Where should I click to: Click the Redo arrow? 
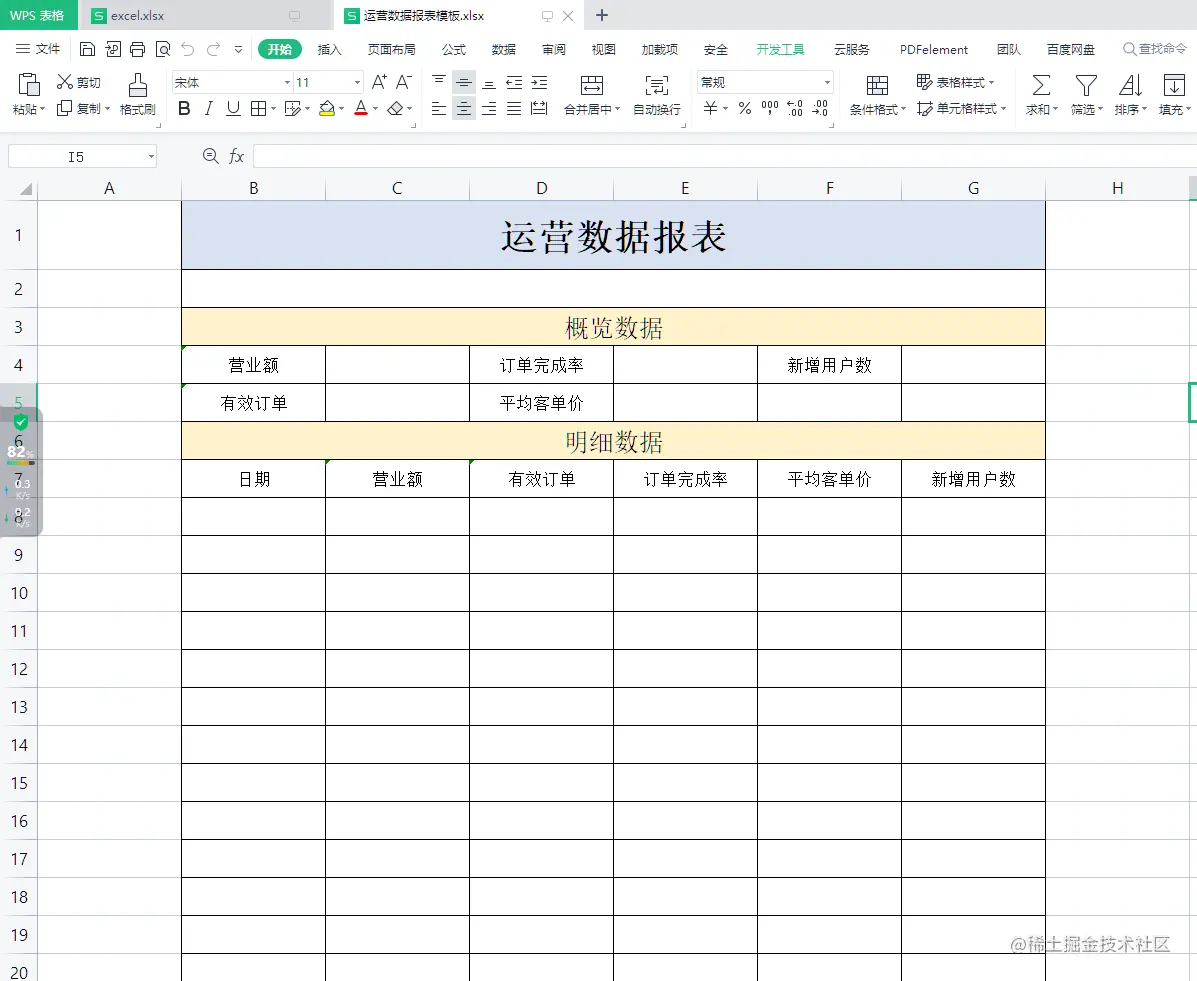click(213, 50)
